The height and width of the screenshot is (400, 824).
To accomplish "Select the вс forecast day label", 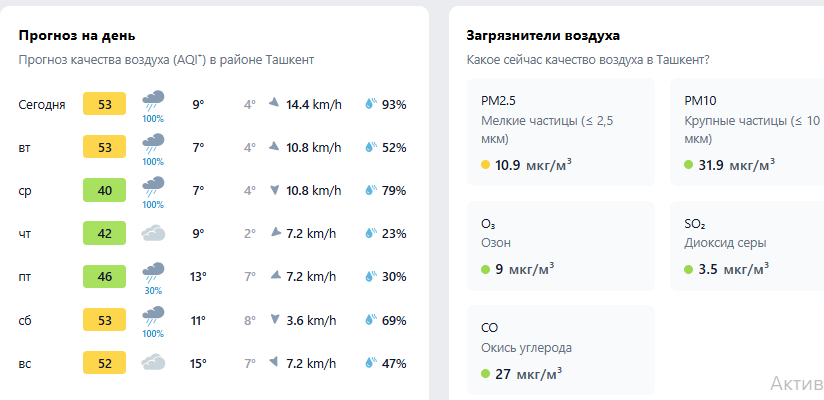I will pos(25,364).
